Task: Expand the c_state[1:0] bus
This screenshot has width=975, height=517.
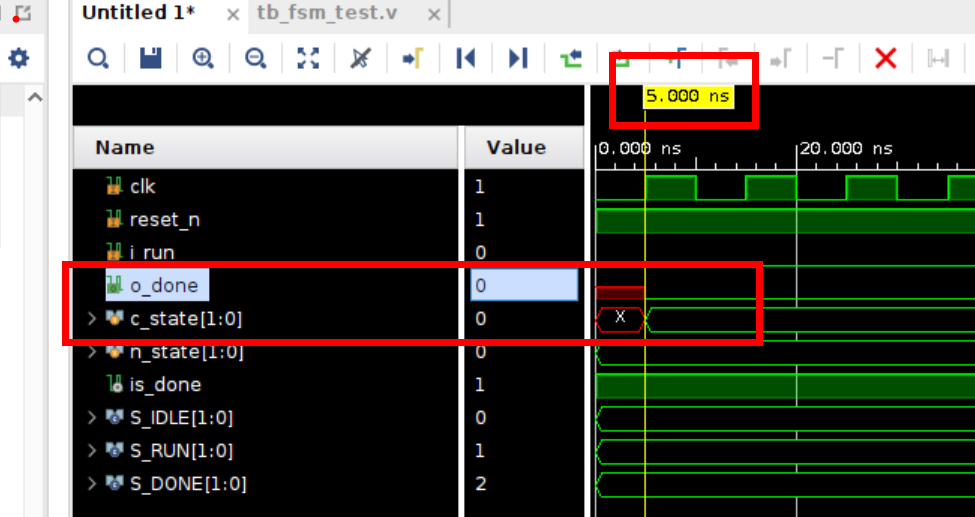Action: [x=92, y=319]
